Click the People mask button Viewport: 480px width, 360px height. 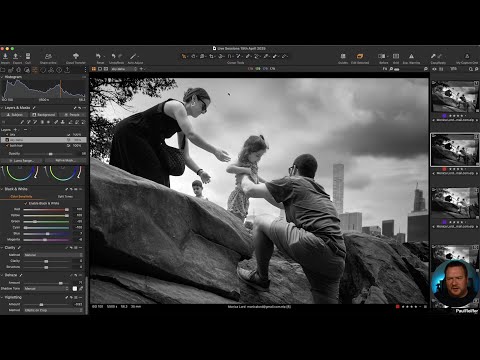(x=72, y=115)
